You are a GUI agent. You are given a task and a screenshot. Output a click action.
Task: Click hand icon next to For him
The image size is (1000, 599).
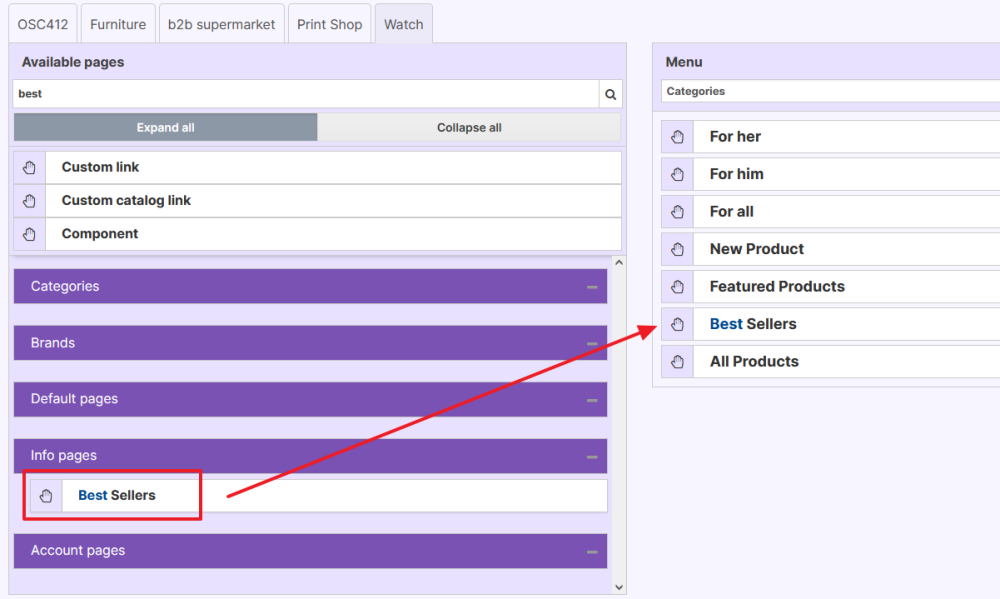(677, 174)
